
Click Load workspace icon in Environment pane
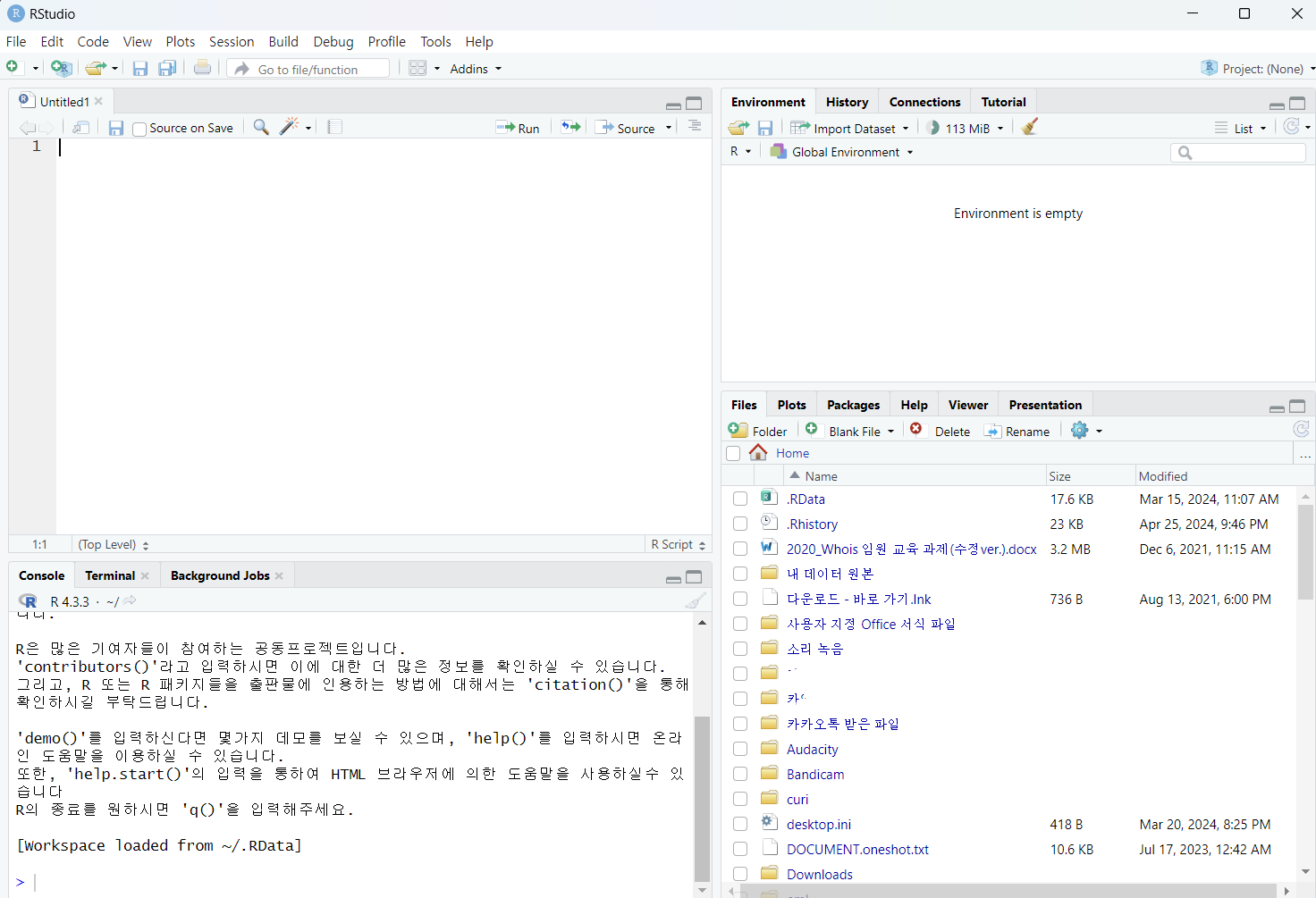[738, 128]
